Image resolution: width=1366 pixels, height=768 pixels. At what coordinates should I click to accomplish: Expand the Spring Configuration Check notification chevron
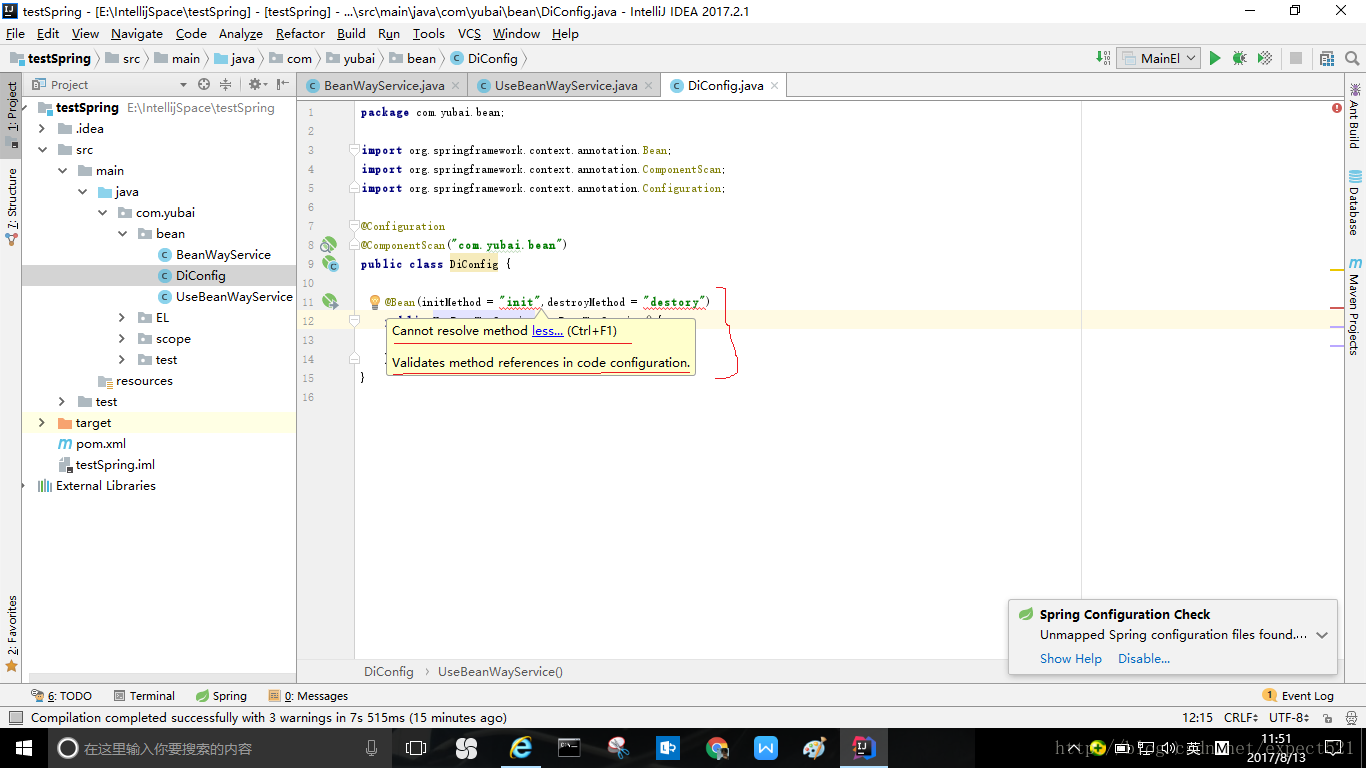[1322, 635]
